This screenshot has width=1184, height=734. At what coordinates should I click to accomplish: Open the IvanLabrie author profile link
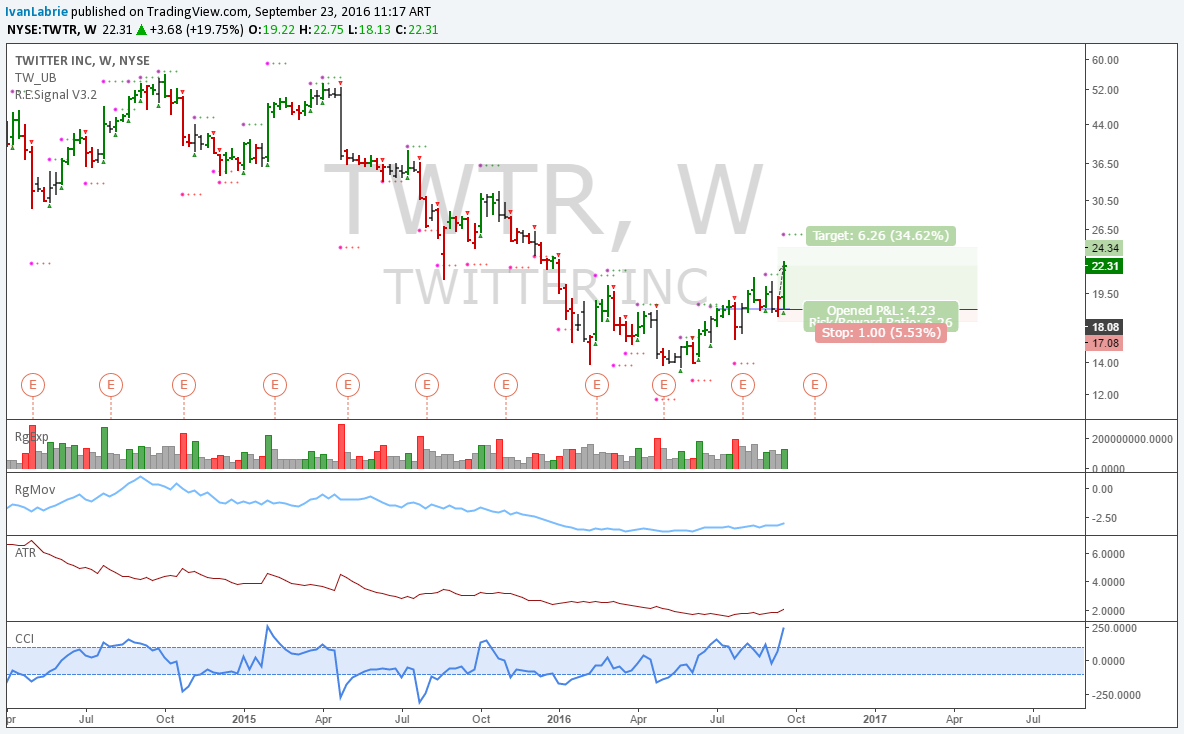36,11
